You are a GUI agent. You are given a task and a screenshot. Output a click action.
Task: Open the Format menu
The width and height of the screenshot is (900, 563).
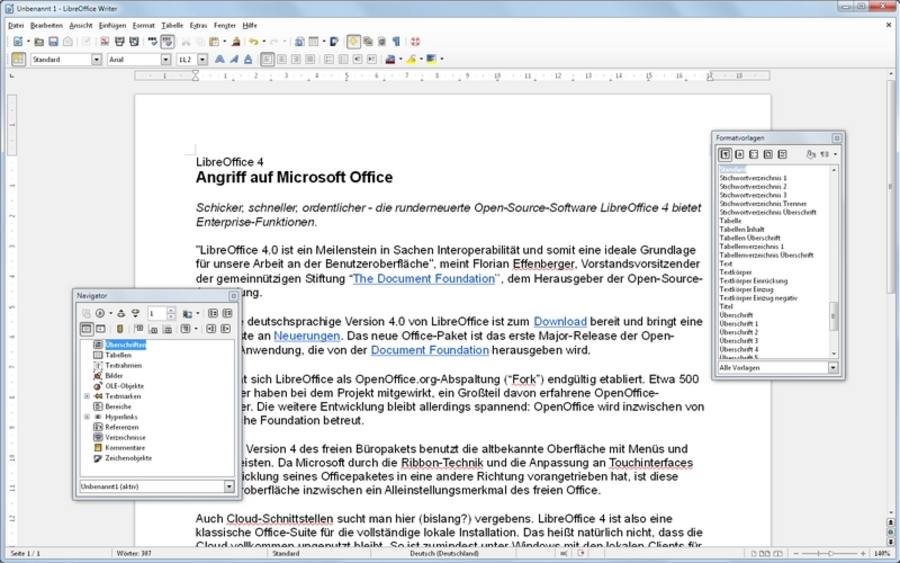pyautogui.click(x=143, y=25)
